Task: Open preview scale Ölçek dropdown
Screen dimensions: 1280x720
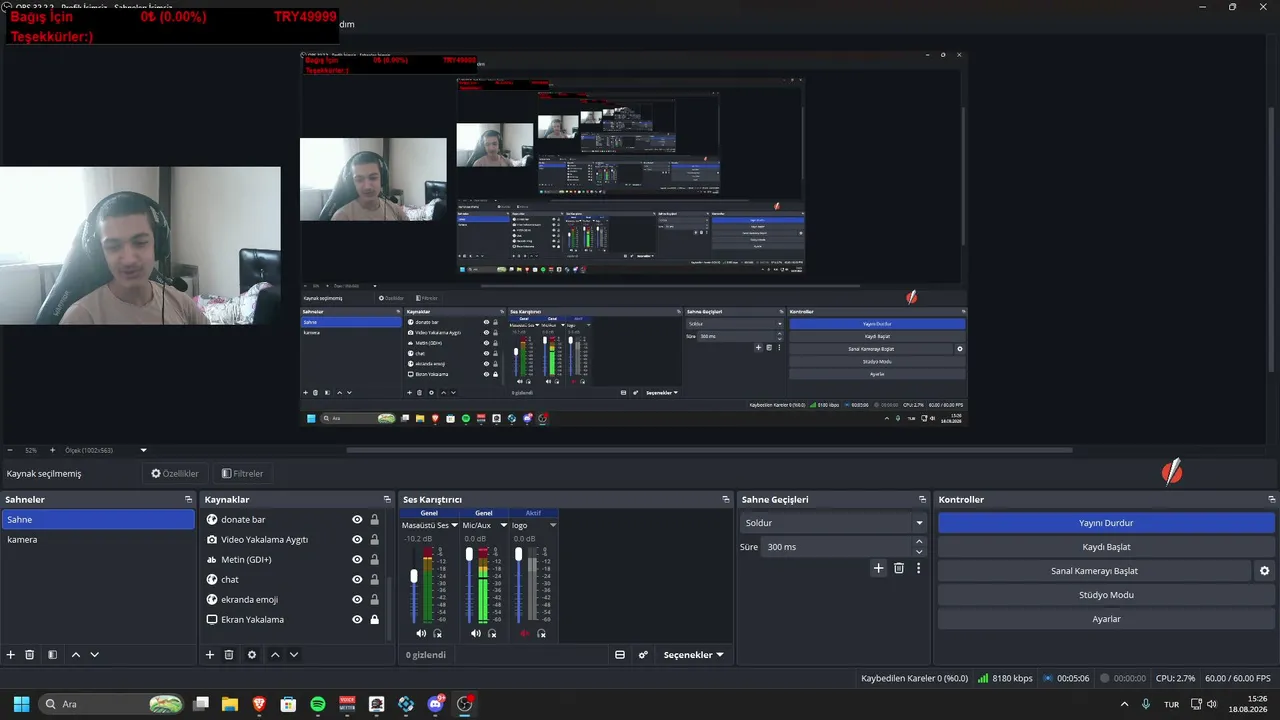Action: [143, 450]
